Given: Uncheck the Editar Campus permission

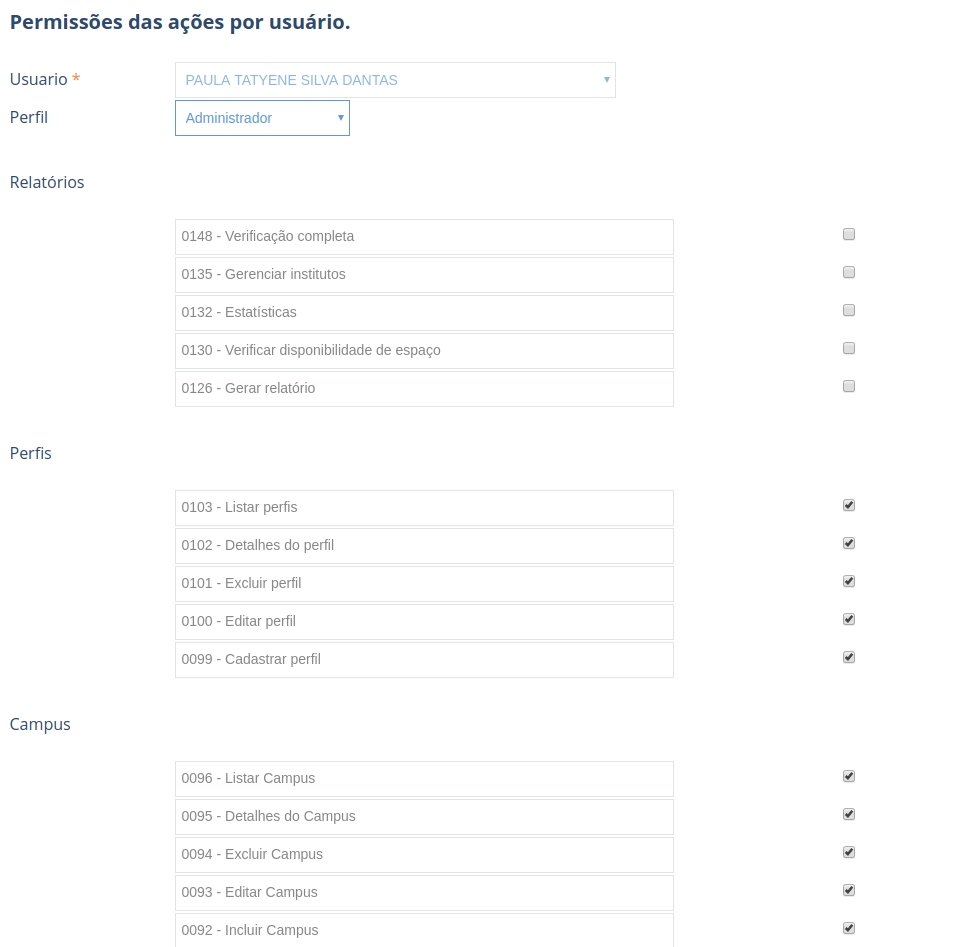Looking at the screenshot, I should click(849, 890).
